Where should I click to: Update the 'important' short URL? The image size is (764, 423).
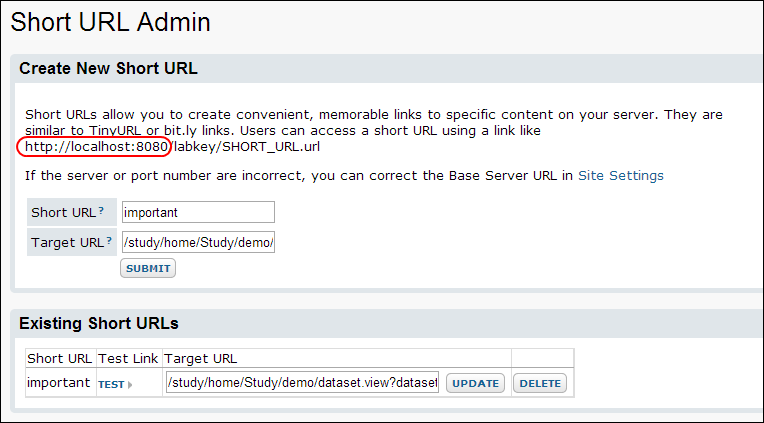476,384
